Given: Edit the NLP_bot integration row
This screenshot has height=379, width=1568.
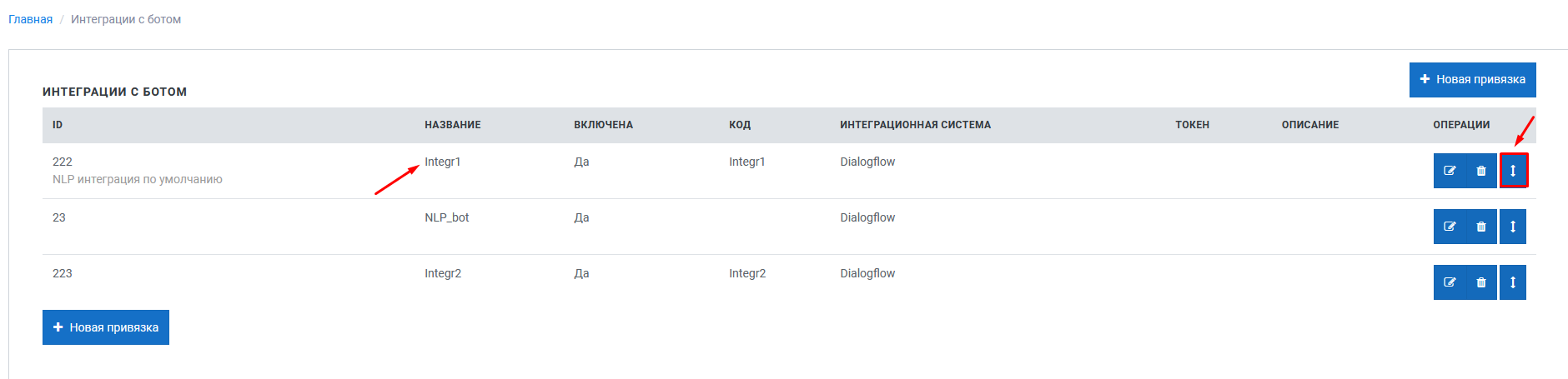Looking at the screenshot, I should pos(1450,227).
